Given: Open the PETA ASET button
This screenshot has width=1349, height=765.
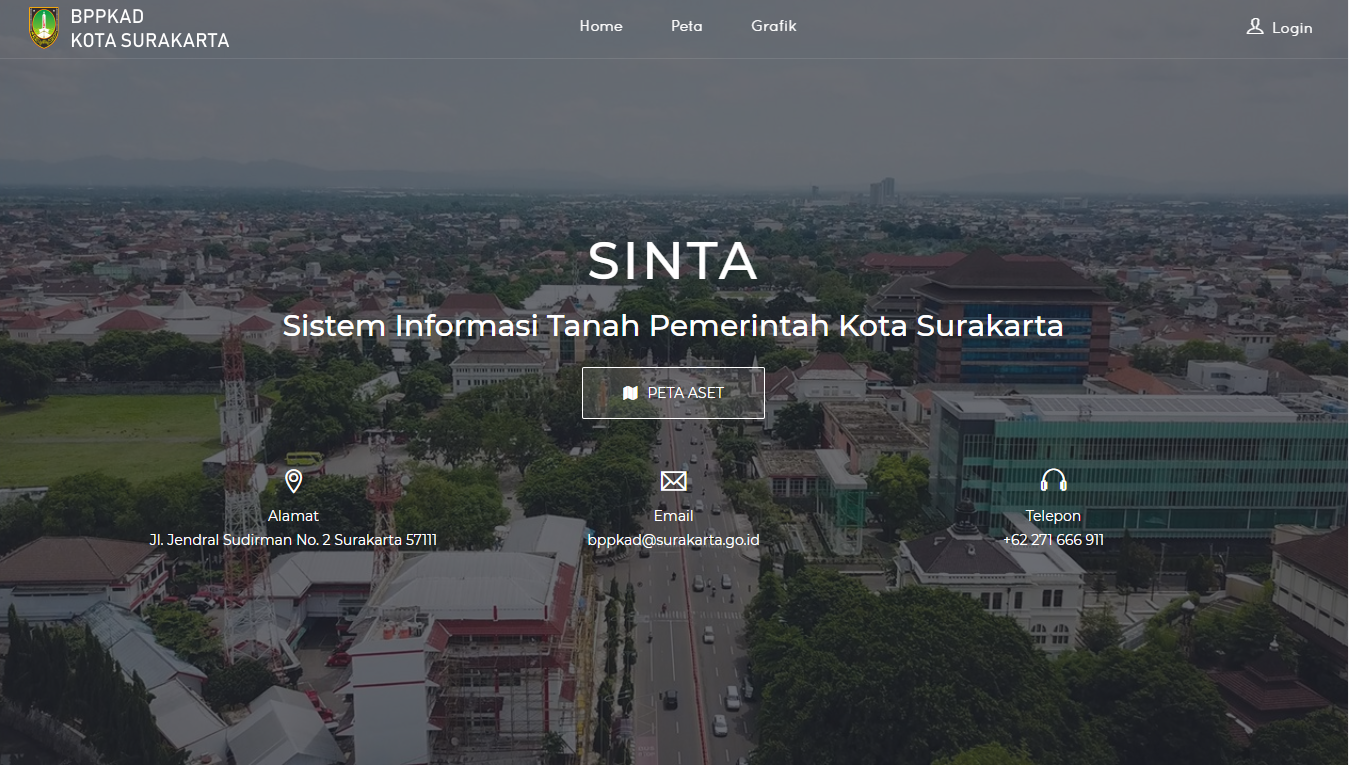Looking at the screenshot, I should point(673,393).
